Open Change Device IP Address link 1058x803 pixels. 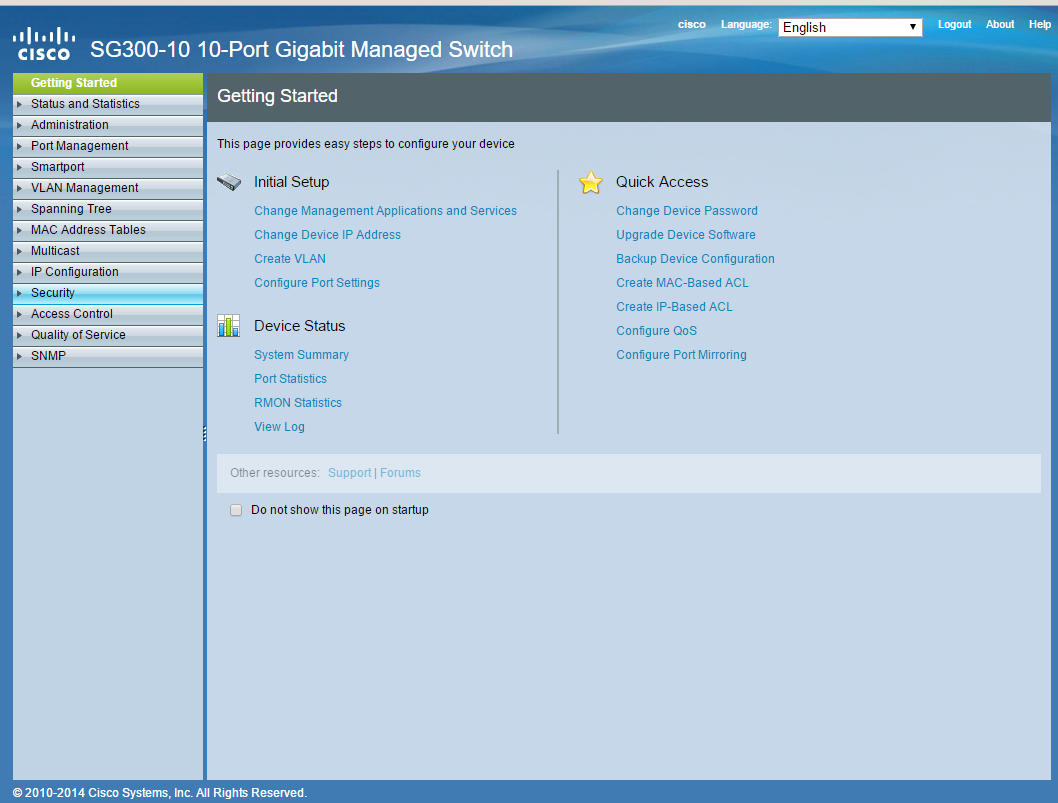tap(327, 235)
